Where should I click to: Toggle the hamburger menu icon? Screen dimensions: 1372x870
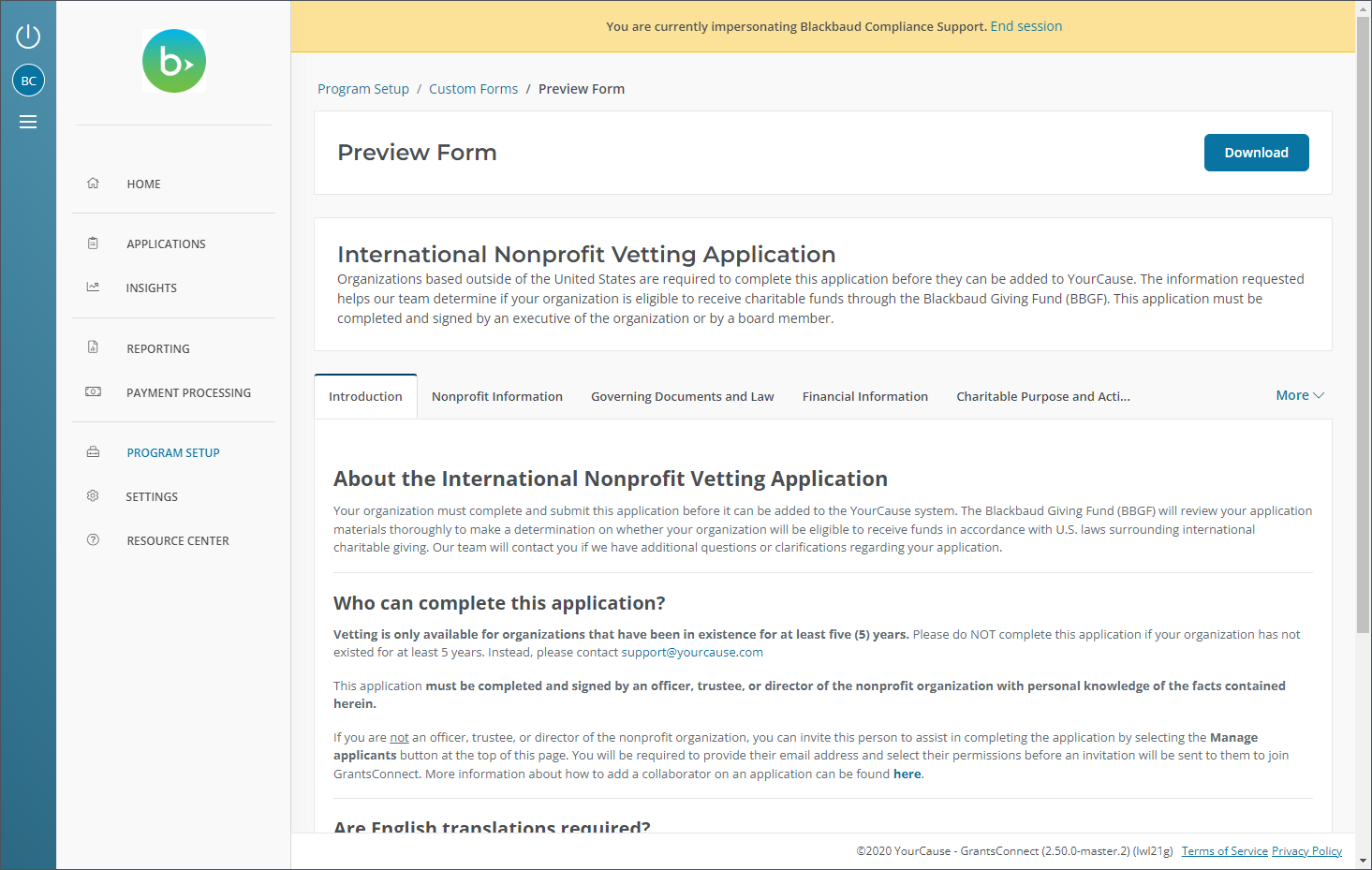[x=28, y=122]
